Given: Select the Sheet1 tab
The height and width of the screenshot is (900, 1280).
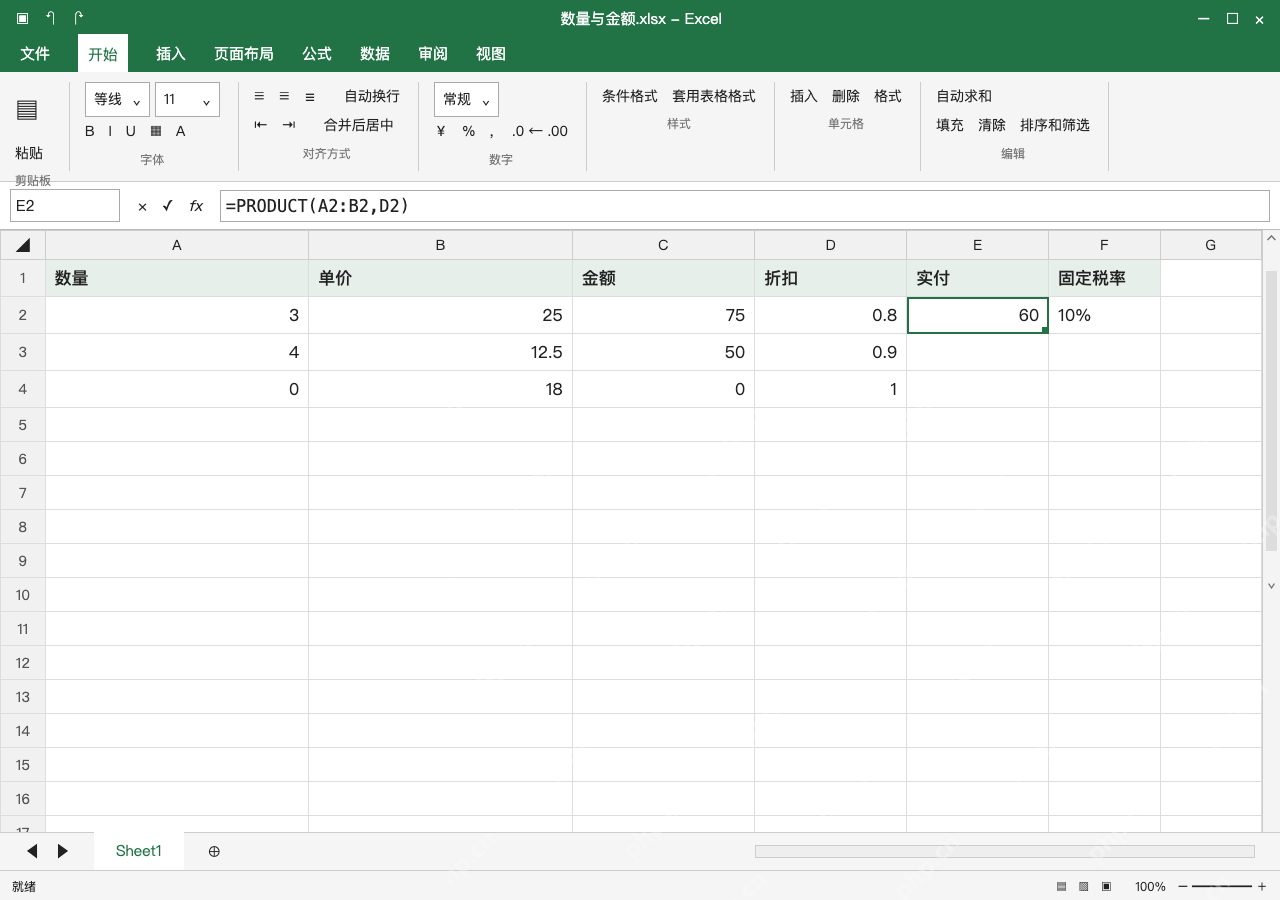Looking at the screenshot, I should (139, 851).
